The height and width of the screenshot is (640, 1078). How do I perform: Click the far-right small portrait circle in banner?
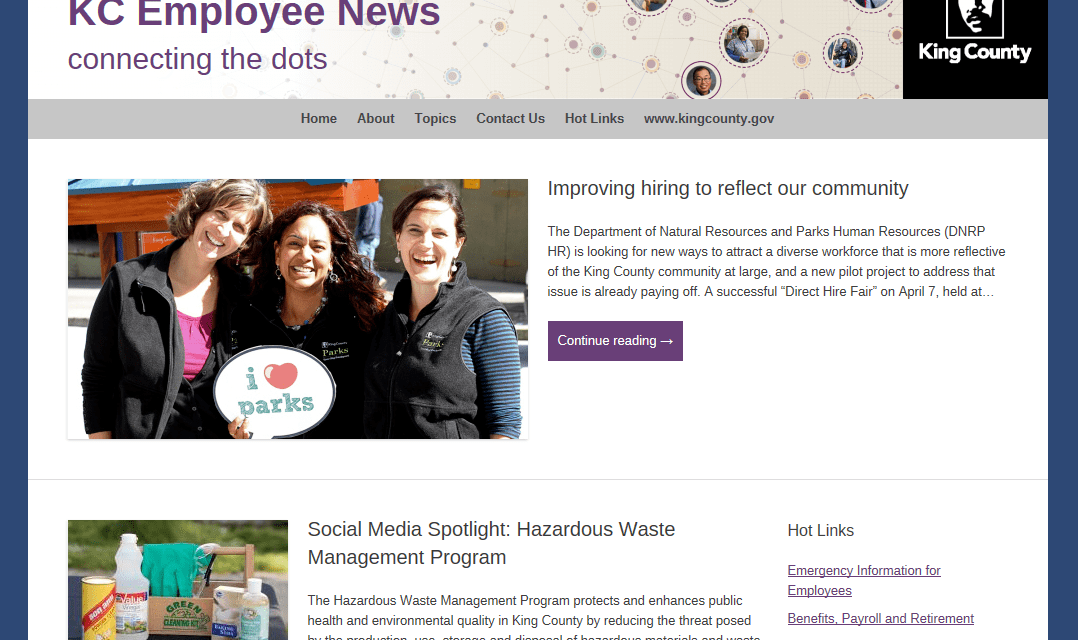coord(843,52)
